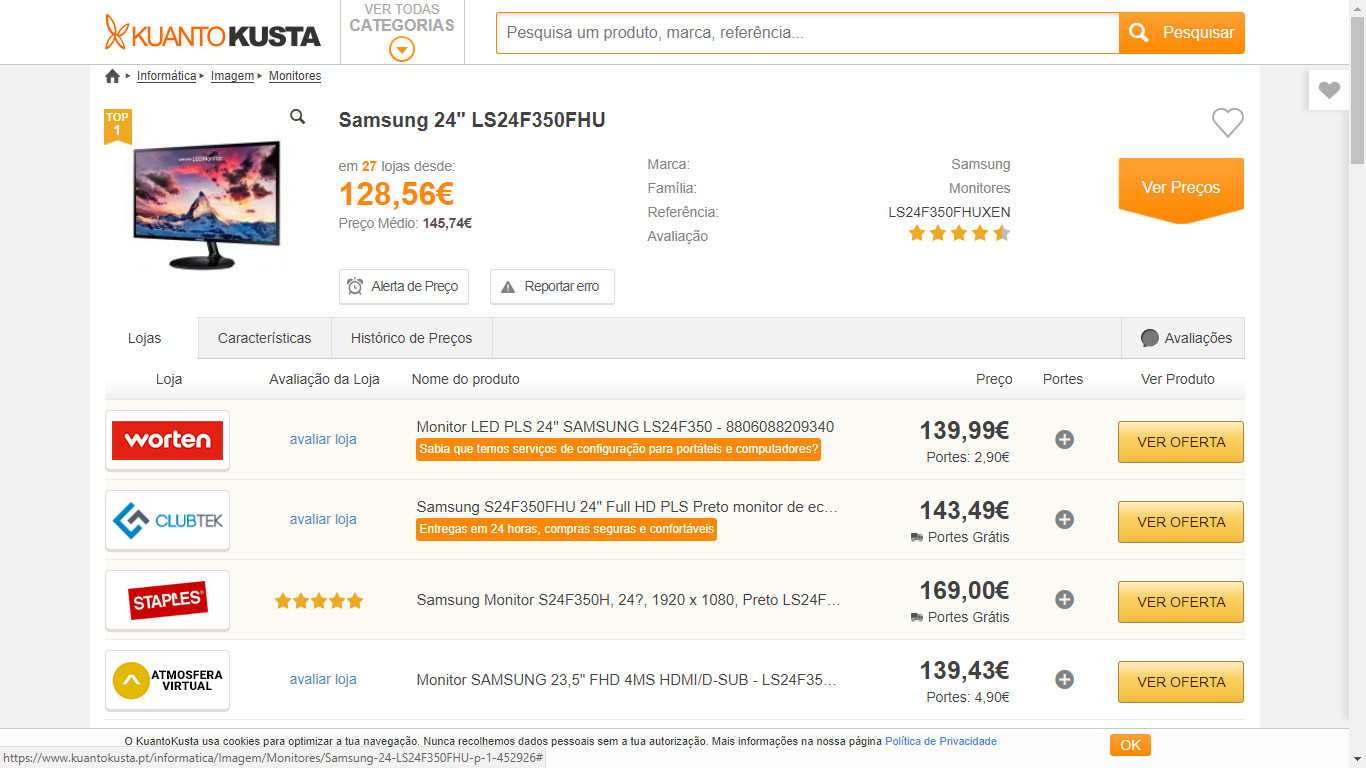Click the Samsung monitor product thumbnail
The height and width of the screenshot is (768, 1366).
point(206,205)
